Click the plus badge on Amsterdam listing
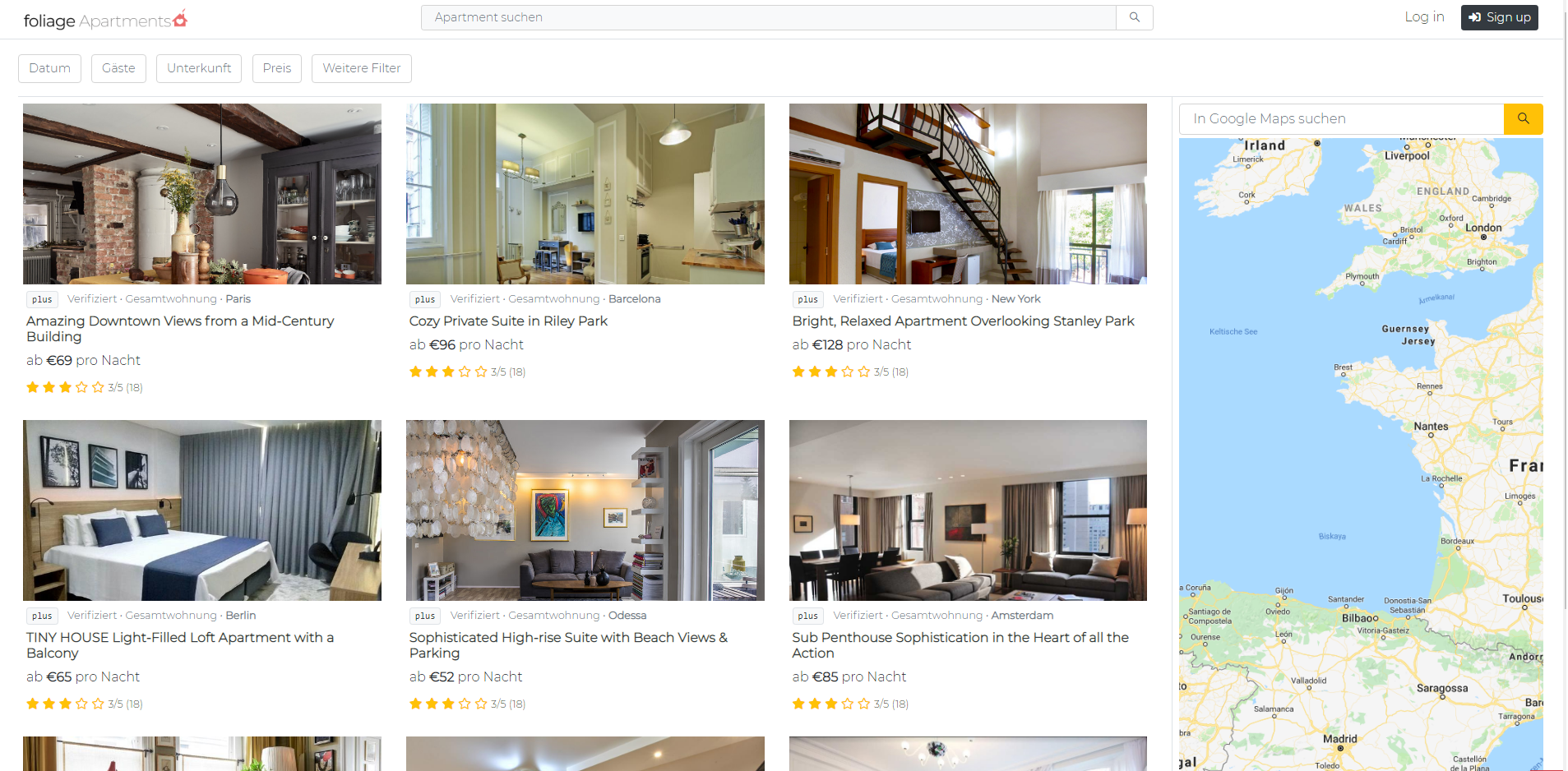Screen dimensions: 1568x771 pos(807,616)
